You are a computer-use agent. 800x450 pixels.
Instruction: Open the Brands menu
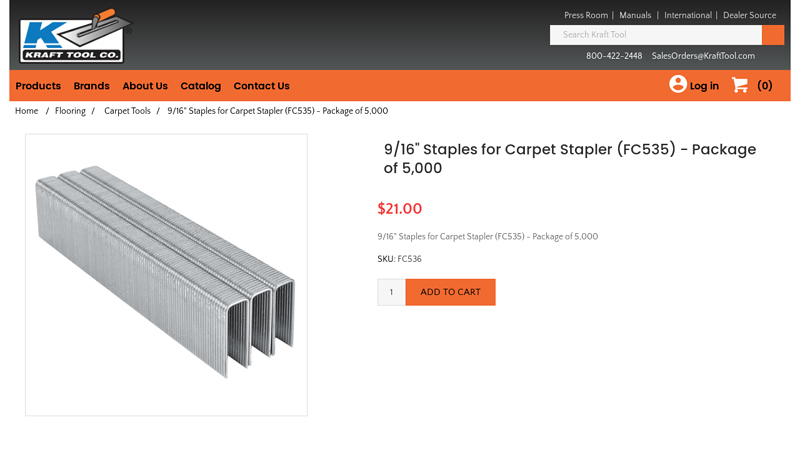tap(91, 86)
